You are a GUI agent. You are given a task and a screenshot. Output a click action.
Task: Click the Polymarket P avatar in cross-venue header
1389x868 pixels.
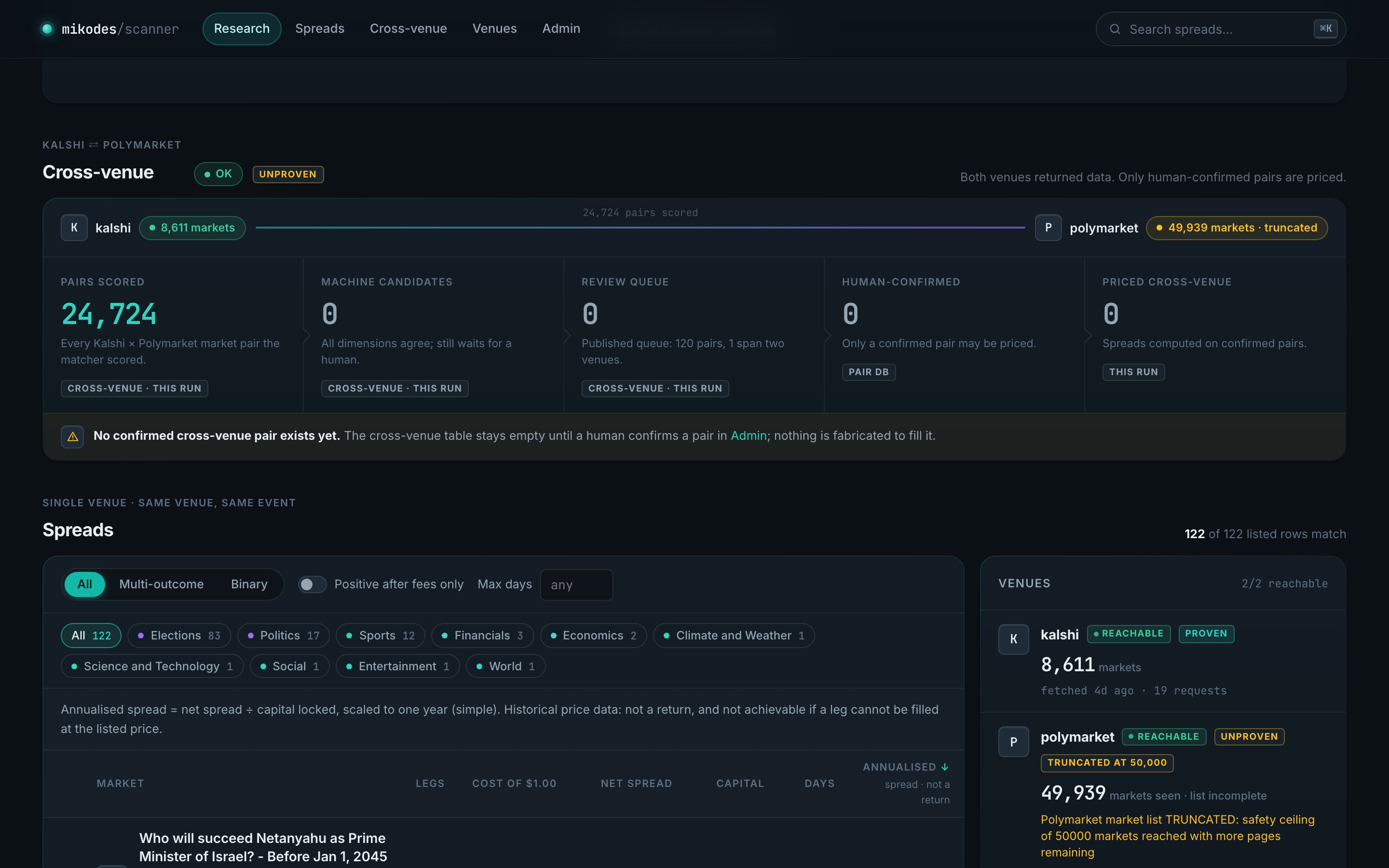1048,228
